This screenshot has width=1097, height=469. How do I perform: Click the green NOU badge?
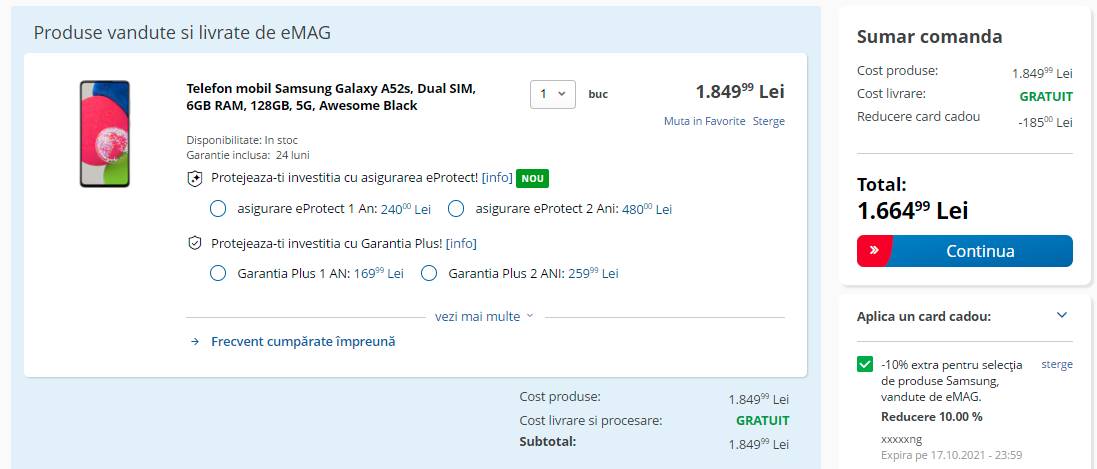[x=532, y=178]
